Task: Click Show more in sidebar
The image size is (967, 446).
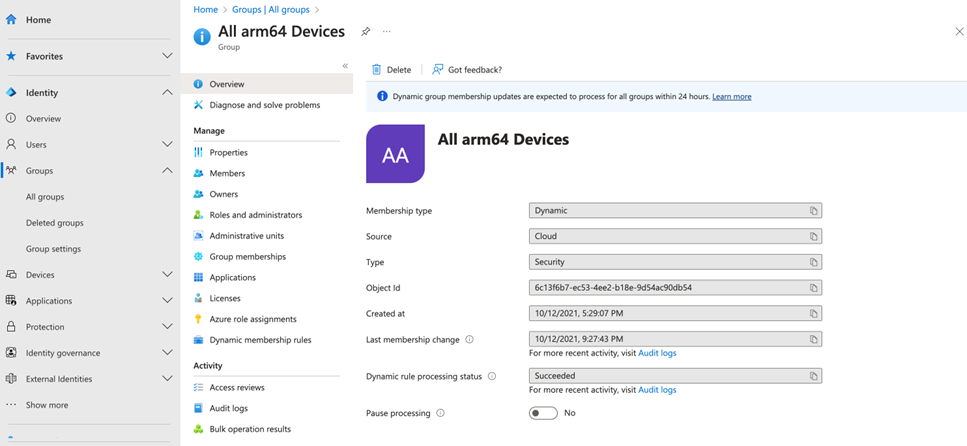Action: tap(47, 405)
